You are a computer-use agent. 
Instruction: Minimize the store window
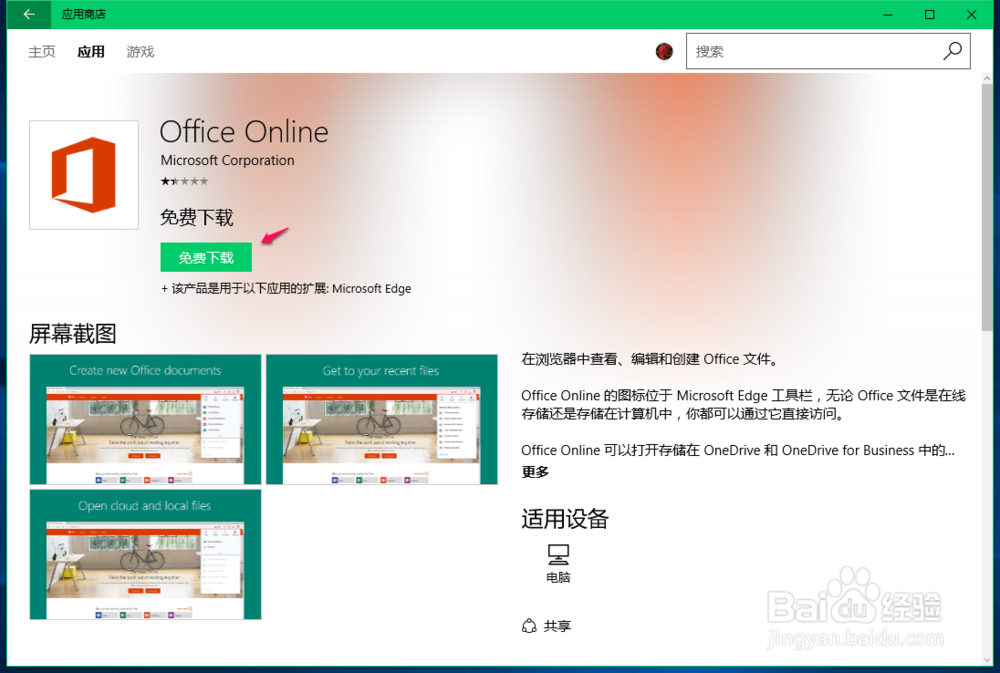click(x=888, y=14)
